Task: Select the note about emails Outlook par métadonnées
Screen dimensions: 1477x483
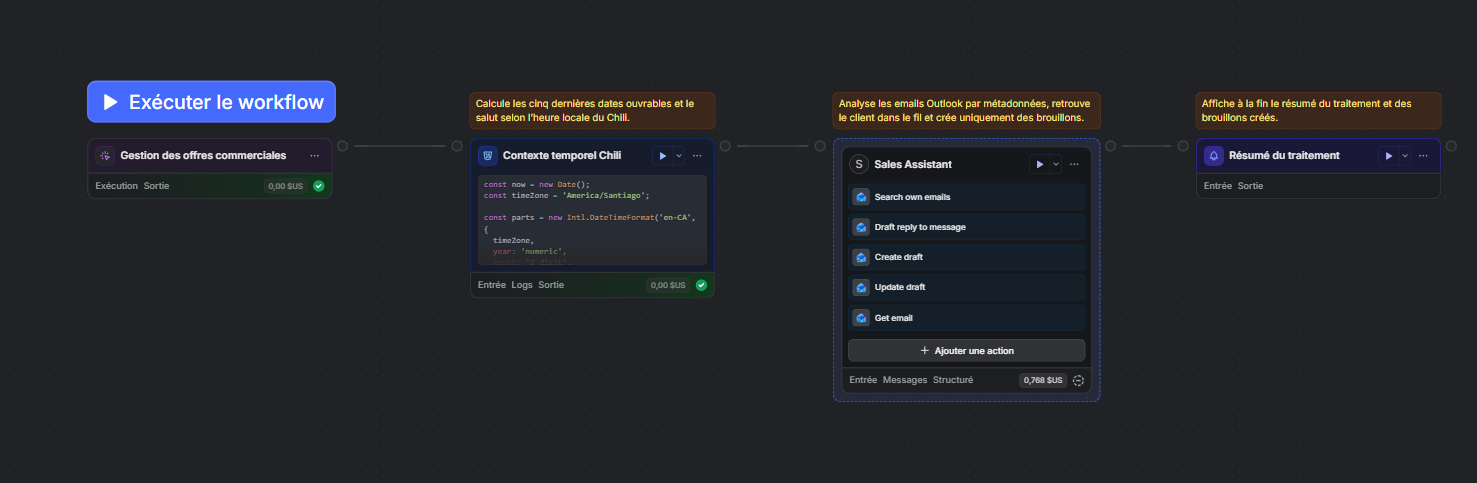Action: [x=966, y=111]
